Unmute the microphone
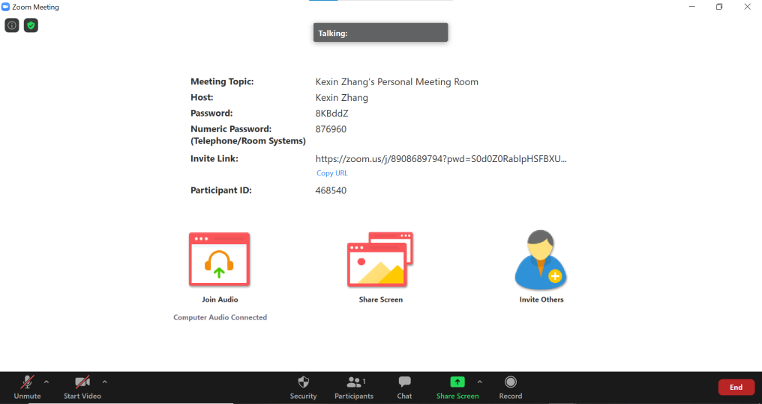Image resolution: width=762 pixels, height=404 pixels. [x=26, y=387]
